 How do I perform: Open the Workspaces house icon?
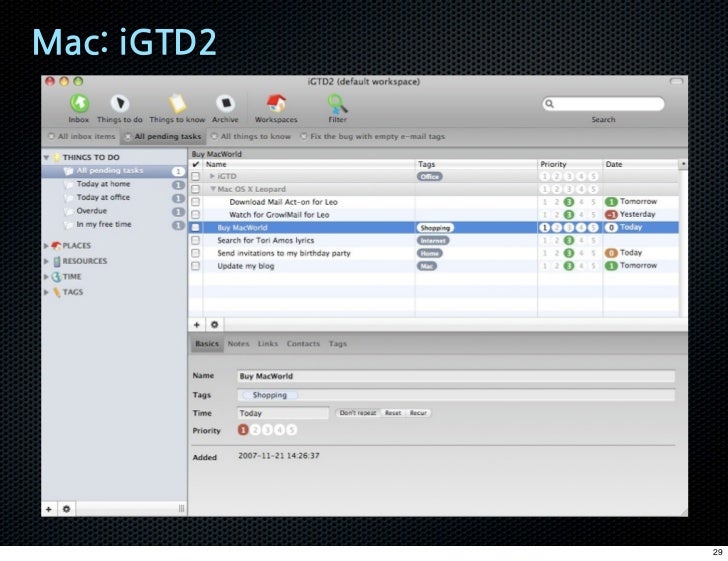[276, 103]
